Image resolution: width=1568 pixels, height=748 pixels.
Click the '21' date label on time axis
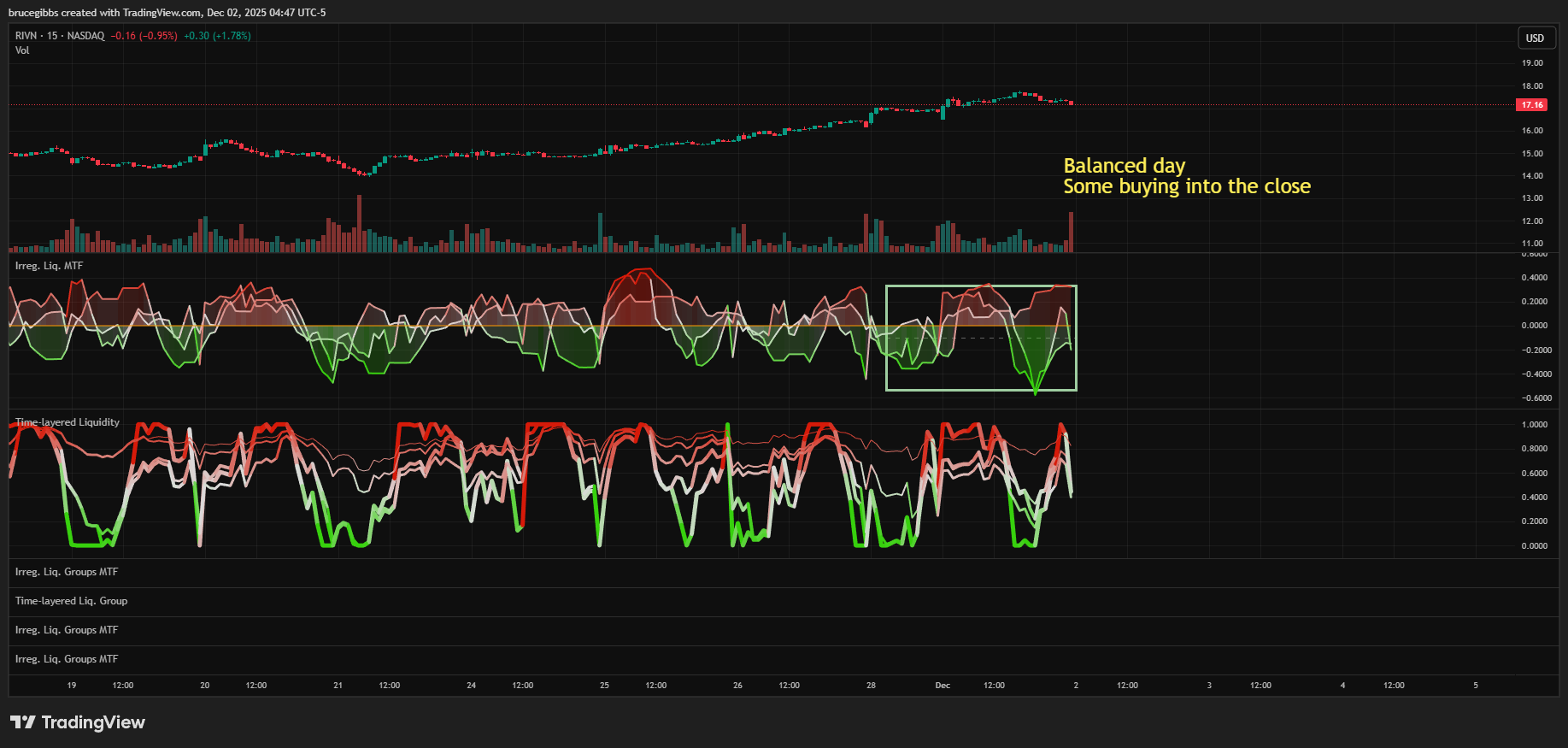[338, 686]
